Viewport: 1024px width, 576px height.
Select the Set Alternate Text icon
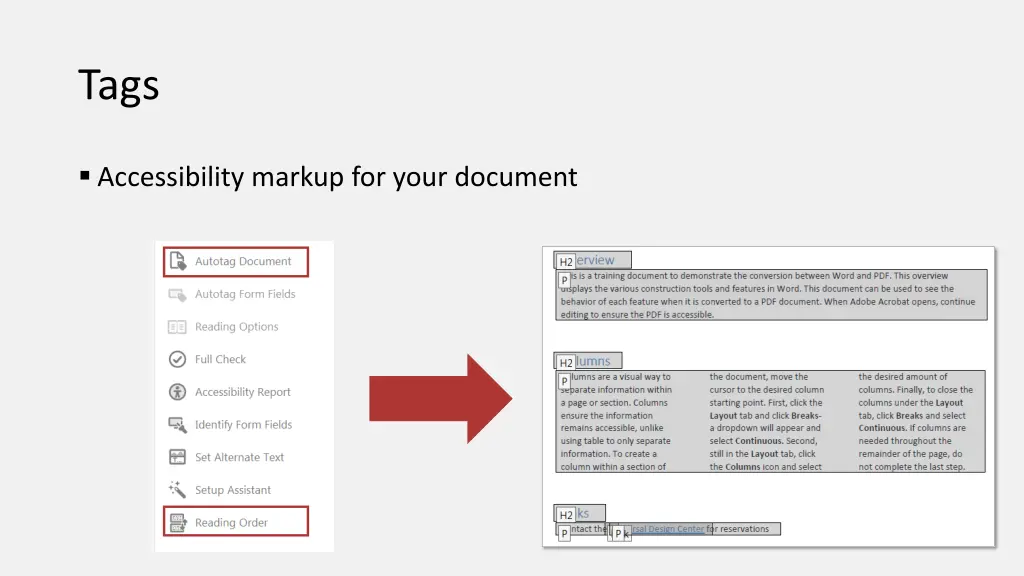(x=177, y=457)
